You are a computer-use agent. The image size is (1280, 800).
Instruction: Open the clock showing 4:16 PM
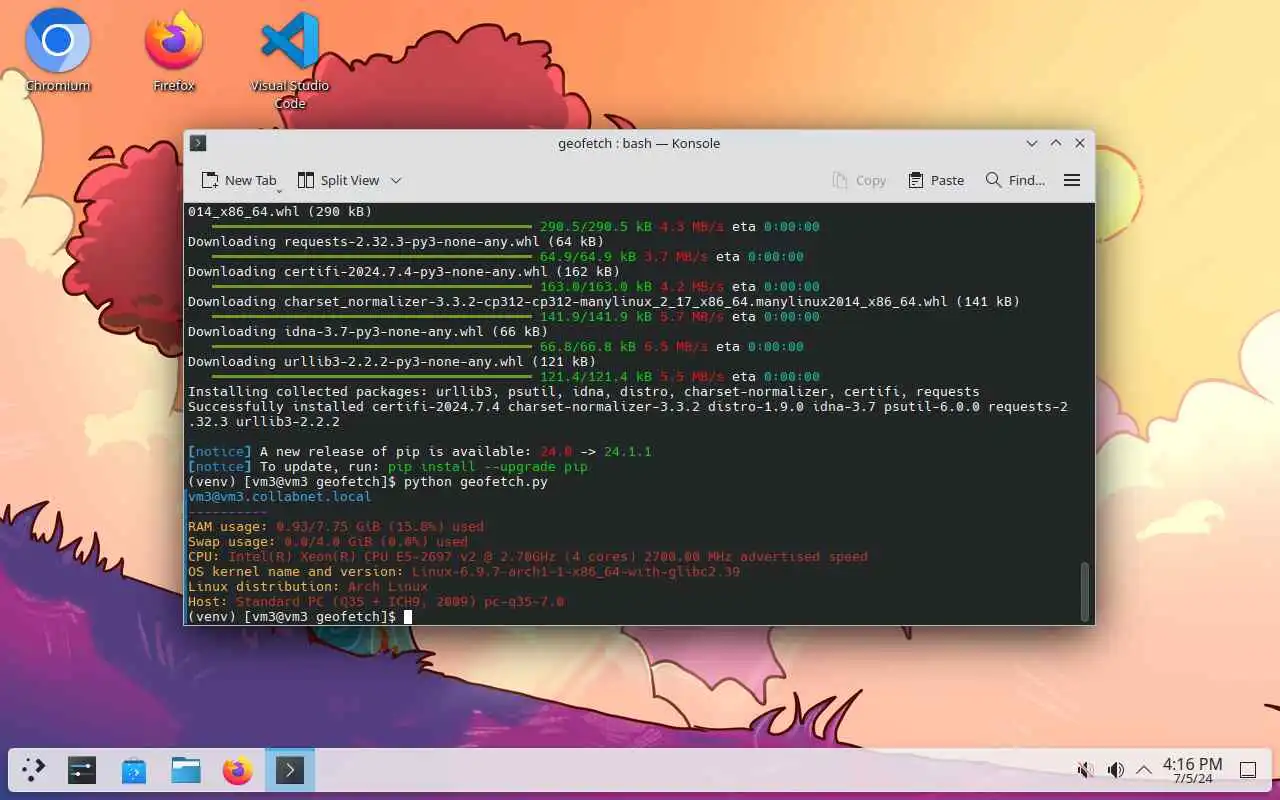coord(1192,770)
